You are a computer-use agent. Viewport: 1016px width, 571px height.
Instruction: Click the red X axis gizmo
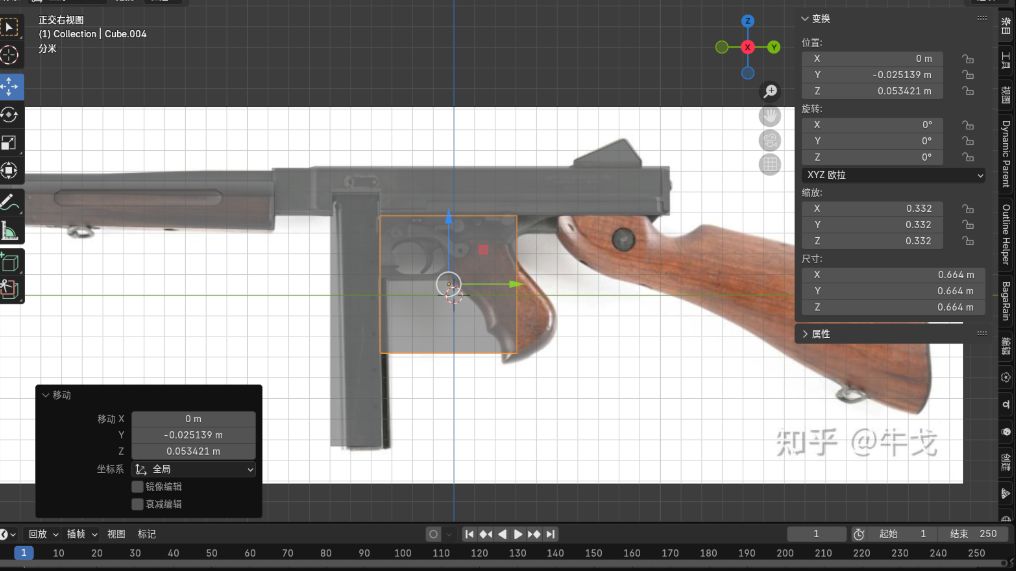[748, 47]
